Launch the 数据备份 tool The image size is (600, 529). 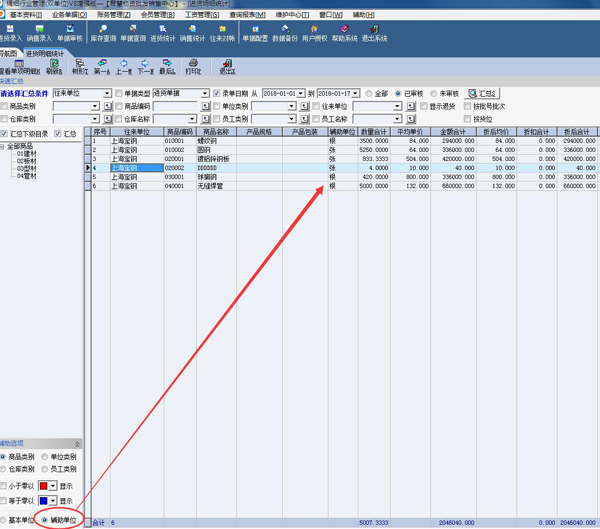285,33
